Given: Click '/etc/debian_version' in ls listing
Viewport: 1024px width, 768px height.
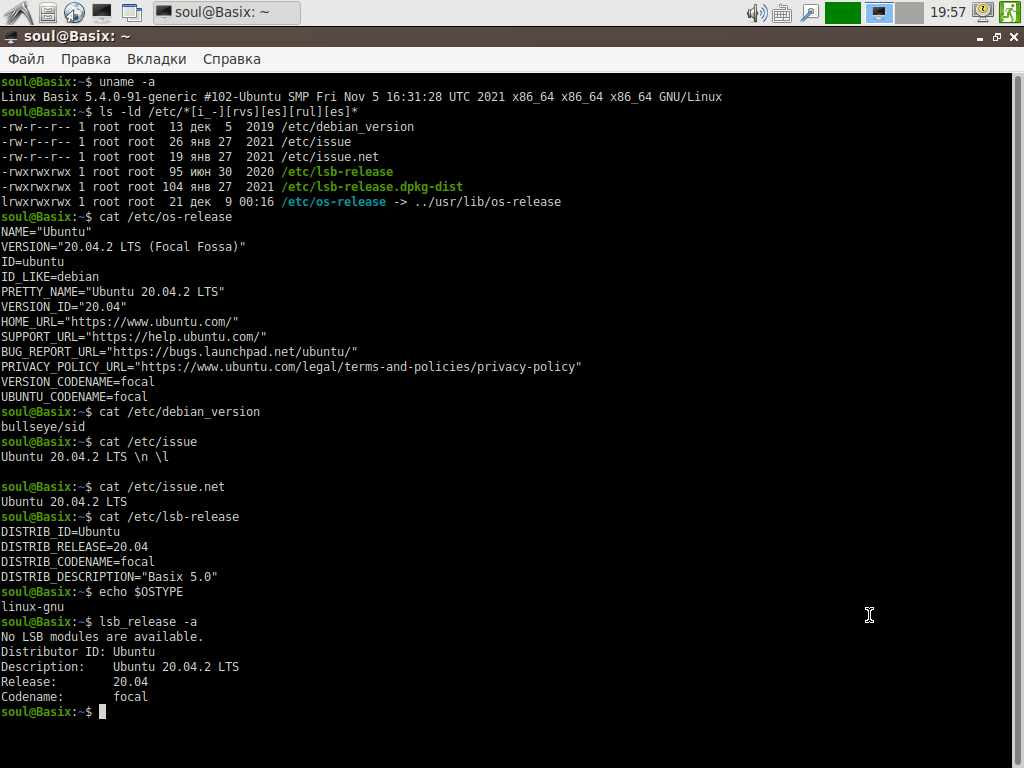Looking at the screenshot, I should 347,127.
